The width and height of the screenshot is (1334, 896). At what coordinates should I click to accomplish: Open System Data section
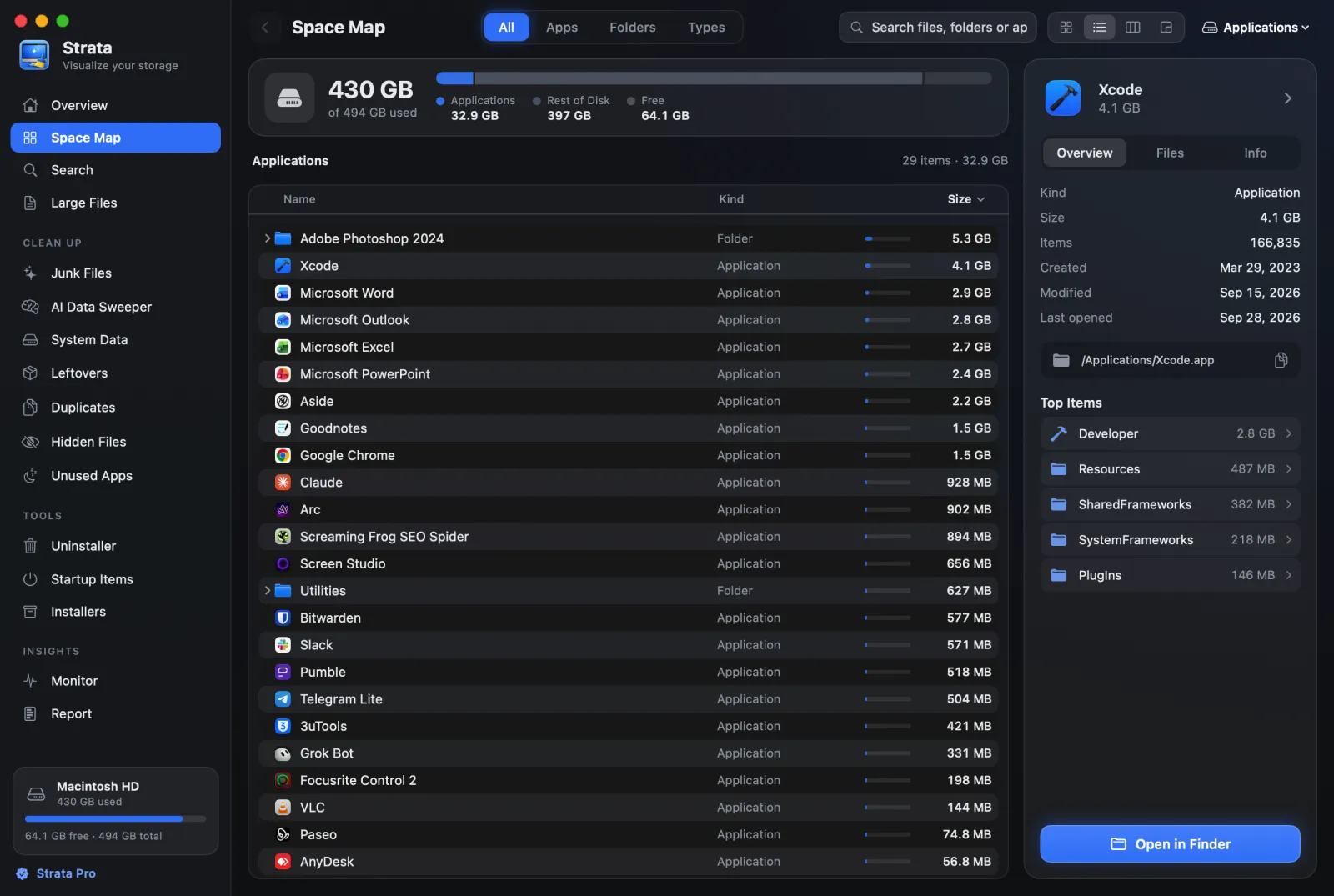115,340
